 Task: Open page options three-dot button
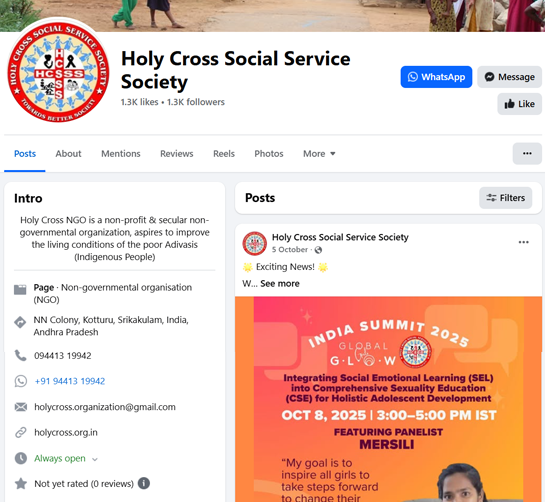pyautogui.click(x=527, y=153)
